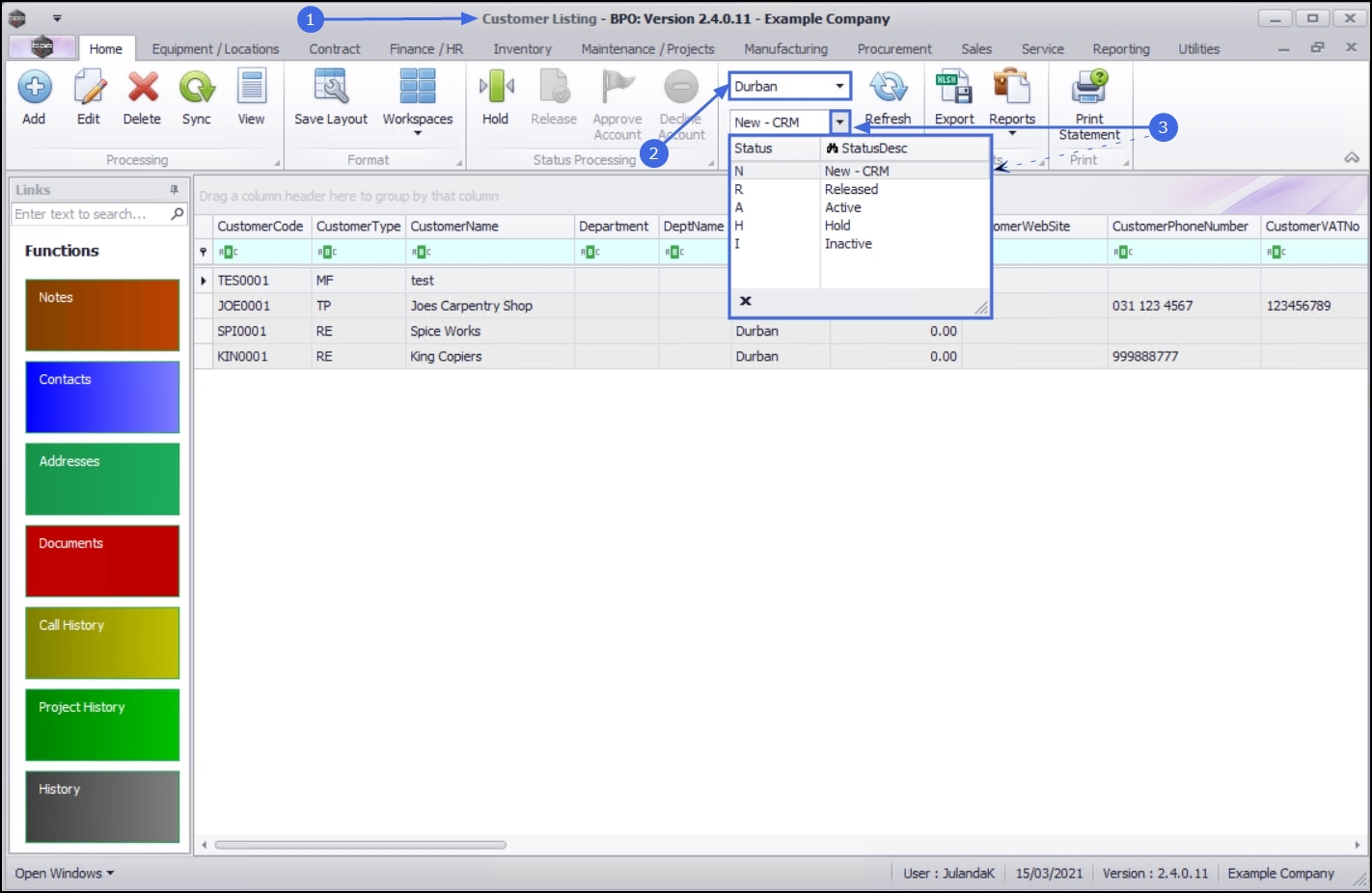This screenshot has width=1372, height=893.
Task: Click the Enter text to search field
Action: pos(90,214)
